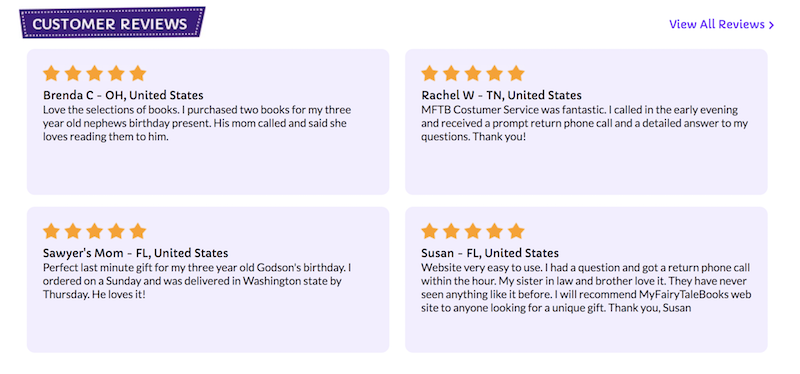Select the Brenda C - OH reviewer name
The width and height of the screenshot is (800, 374).
point(123,95)
